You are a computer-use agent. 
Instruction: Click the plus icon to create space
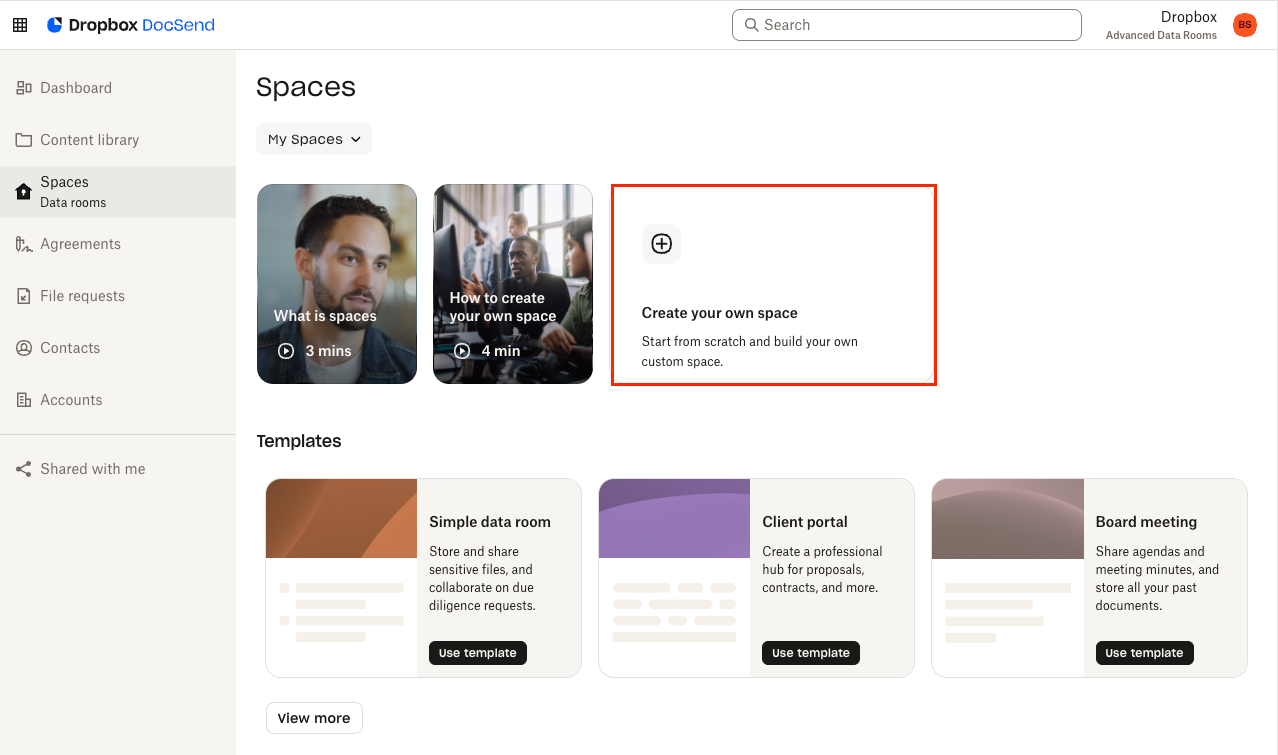(x=661, y=244)
